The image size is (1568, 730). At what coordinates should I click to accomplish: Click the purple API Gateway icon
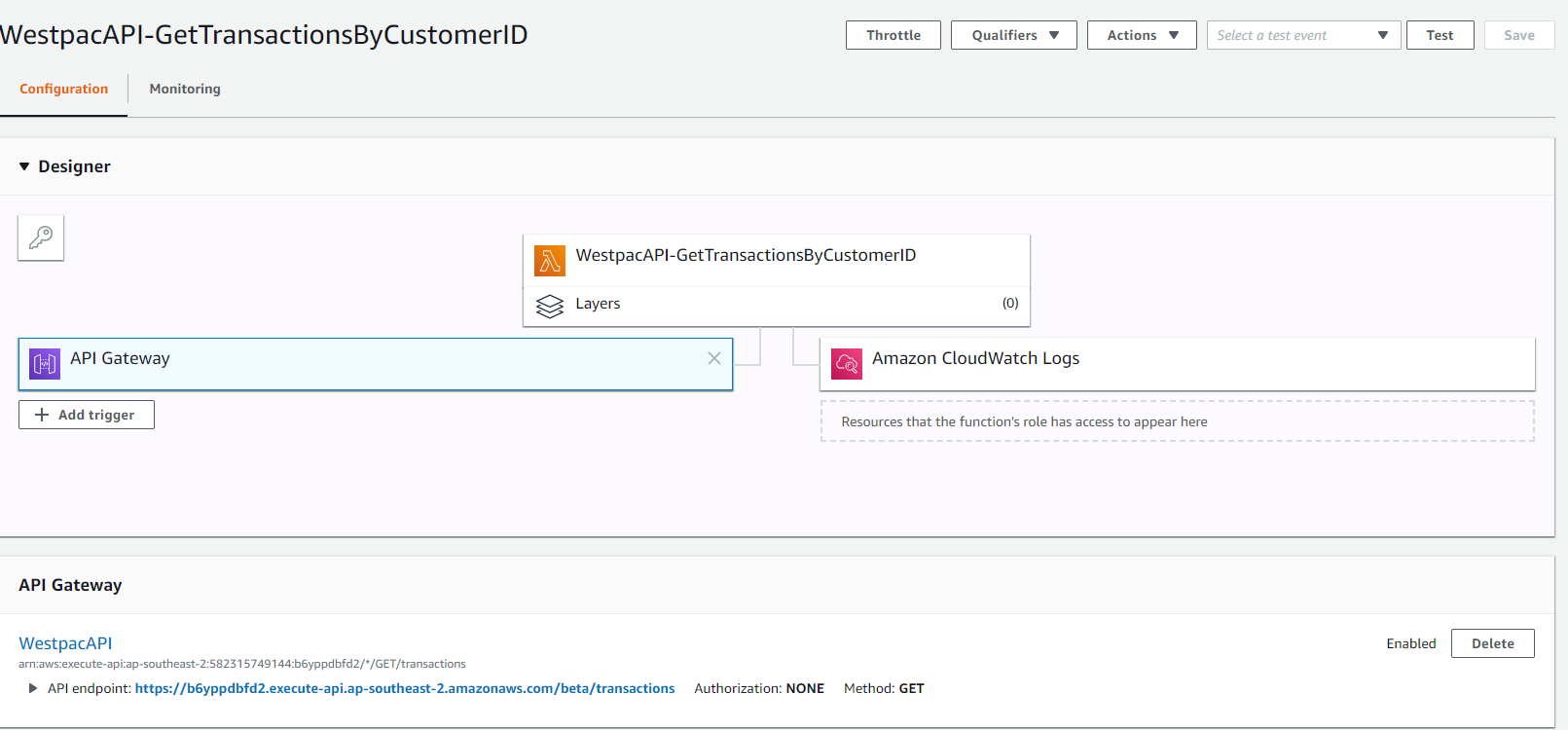[45, 364]
